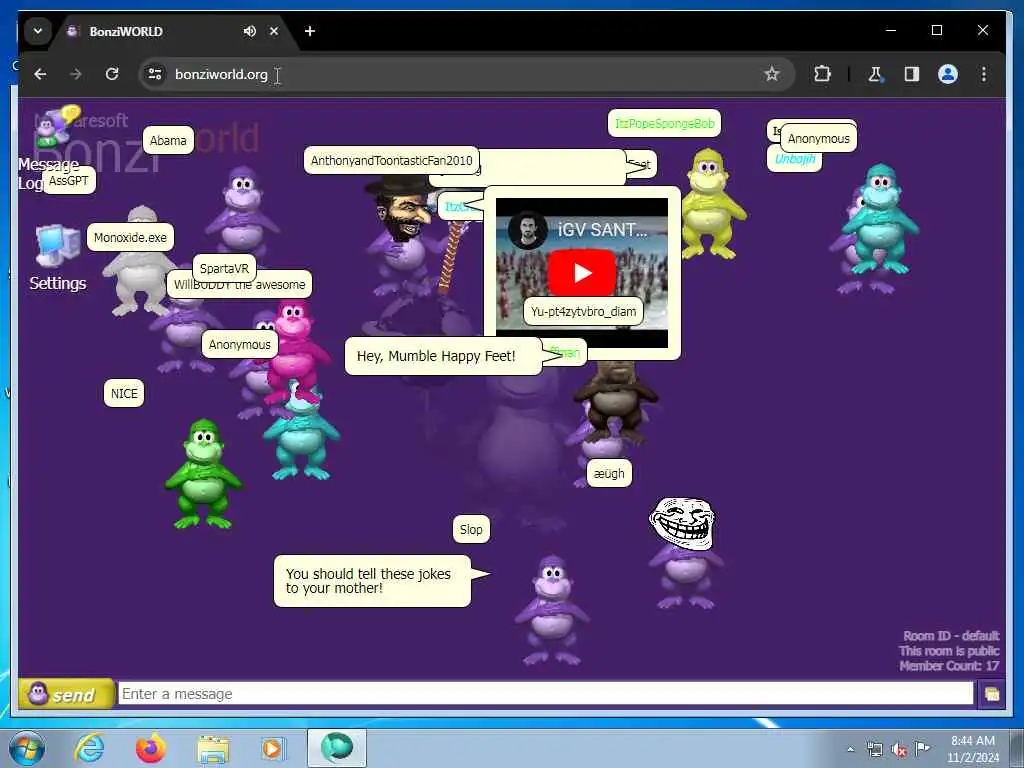The image size is (1024, 768).
Task: Launch Firefox from the taskbar
Action: coord(151,748)
